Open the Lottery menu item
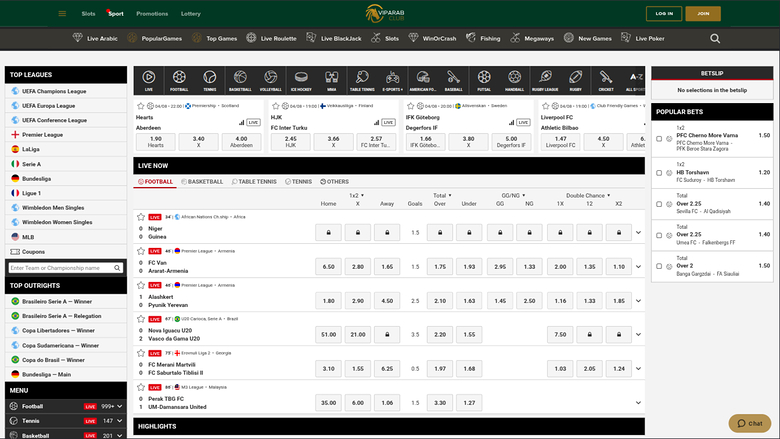This screenshot has height=439, width=780. point(191,14)
